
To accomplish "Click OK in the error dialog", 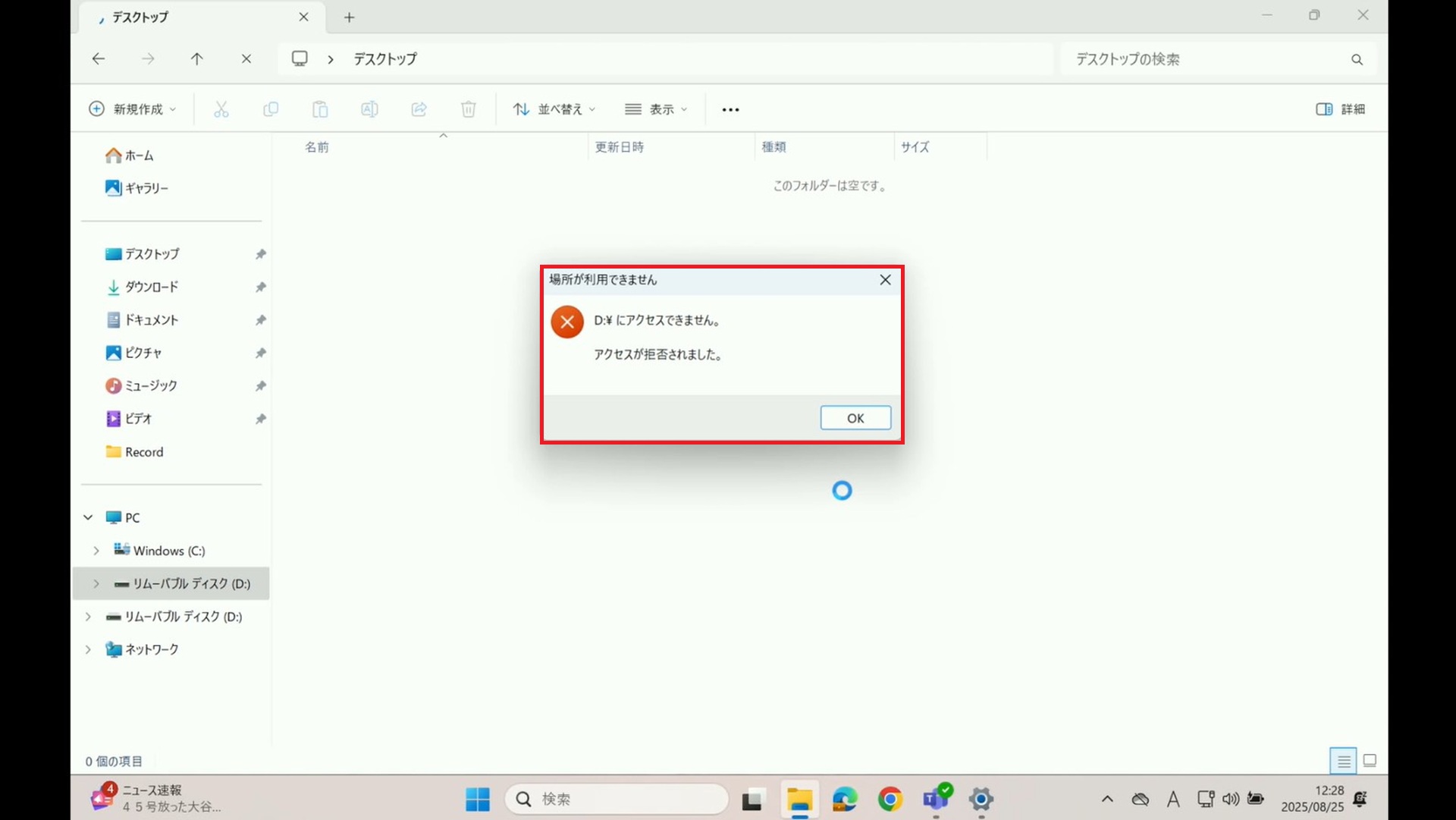I will (855, 418).
